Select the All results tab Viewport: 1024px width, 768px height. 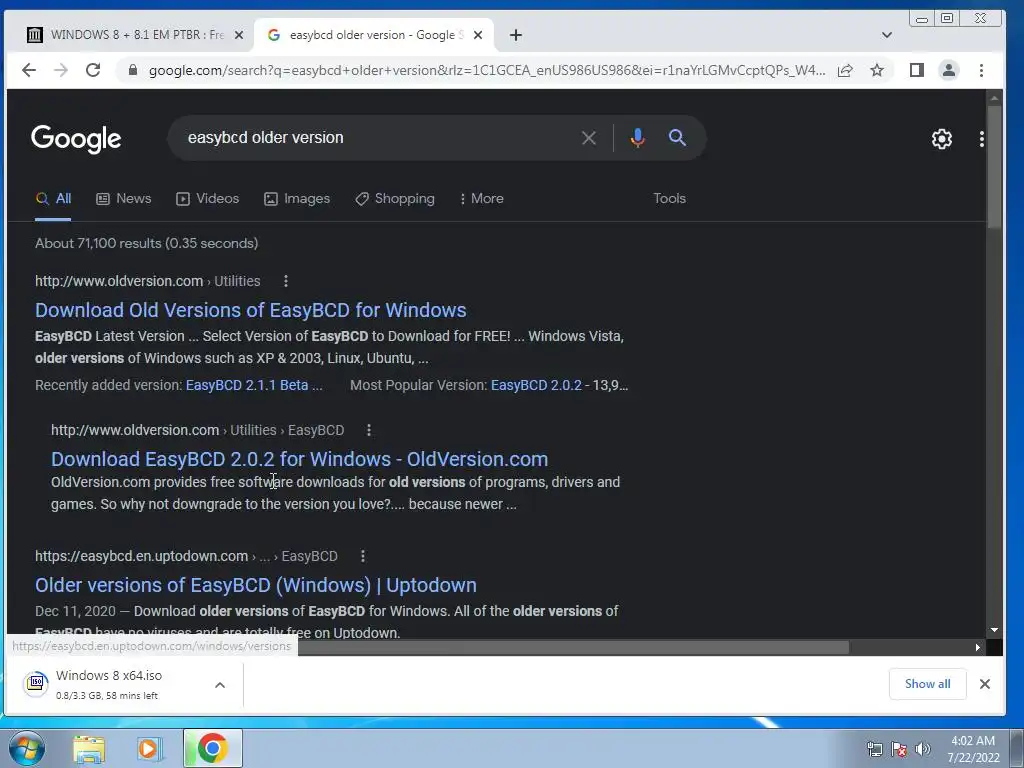click(53, 199)
